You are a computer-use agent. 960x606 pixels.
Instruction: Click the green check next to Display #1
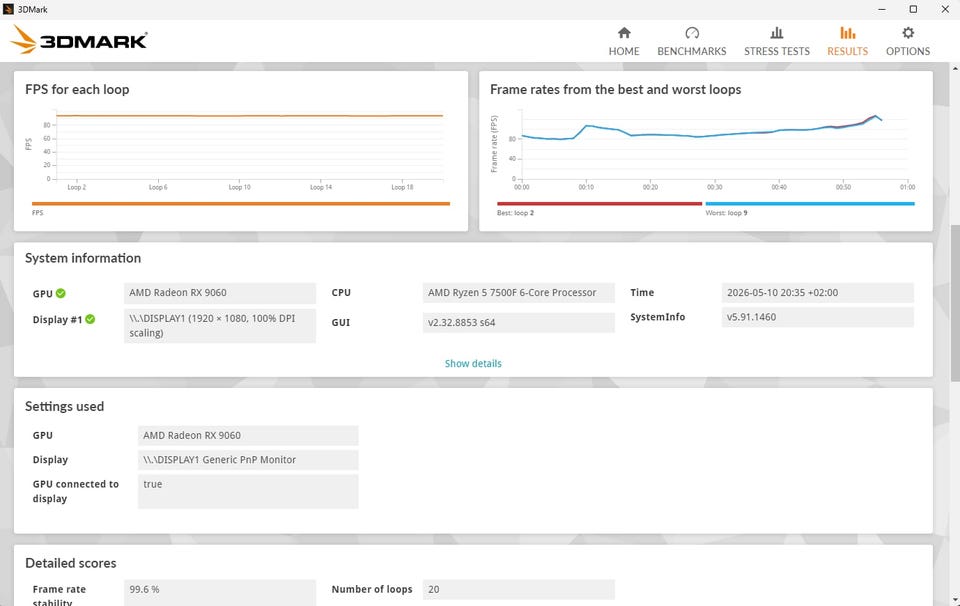90,319
